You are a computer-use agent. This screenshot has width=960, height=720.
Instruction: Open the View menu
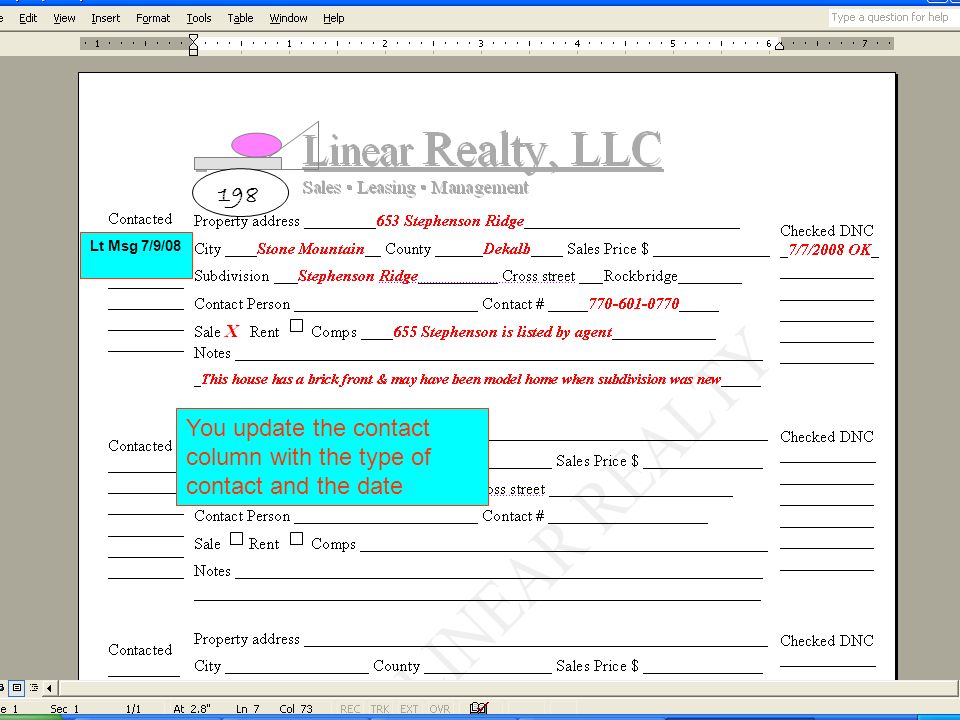[x=64, y=18]
